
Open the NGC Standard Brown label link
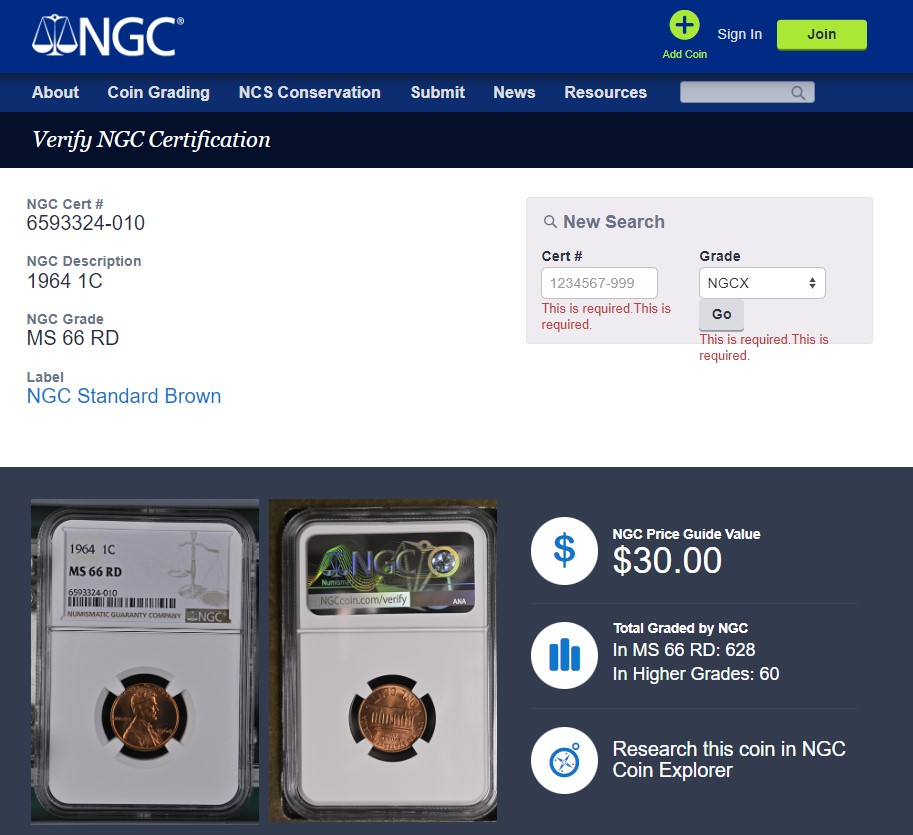click(124, 396)
